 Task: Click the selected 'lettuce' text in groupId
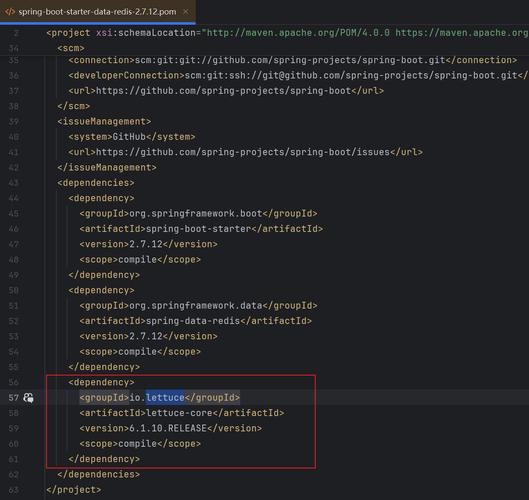pos(165,397)
